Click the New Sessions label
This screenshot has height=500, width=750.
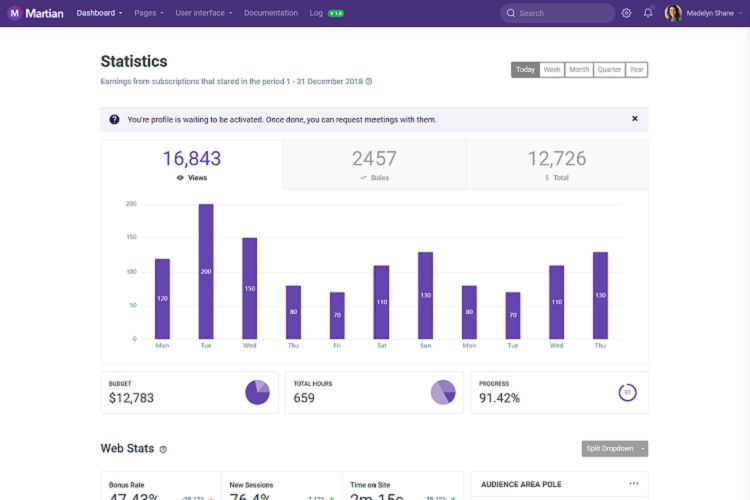click(251, 485)
